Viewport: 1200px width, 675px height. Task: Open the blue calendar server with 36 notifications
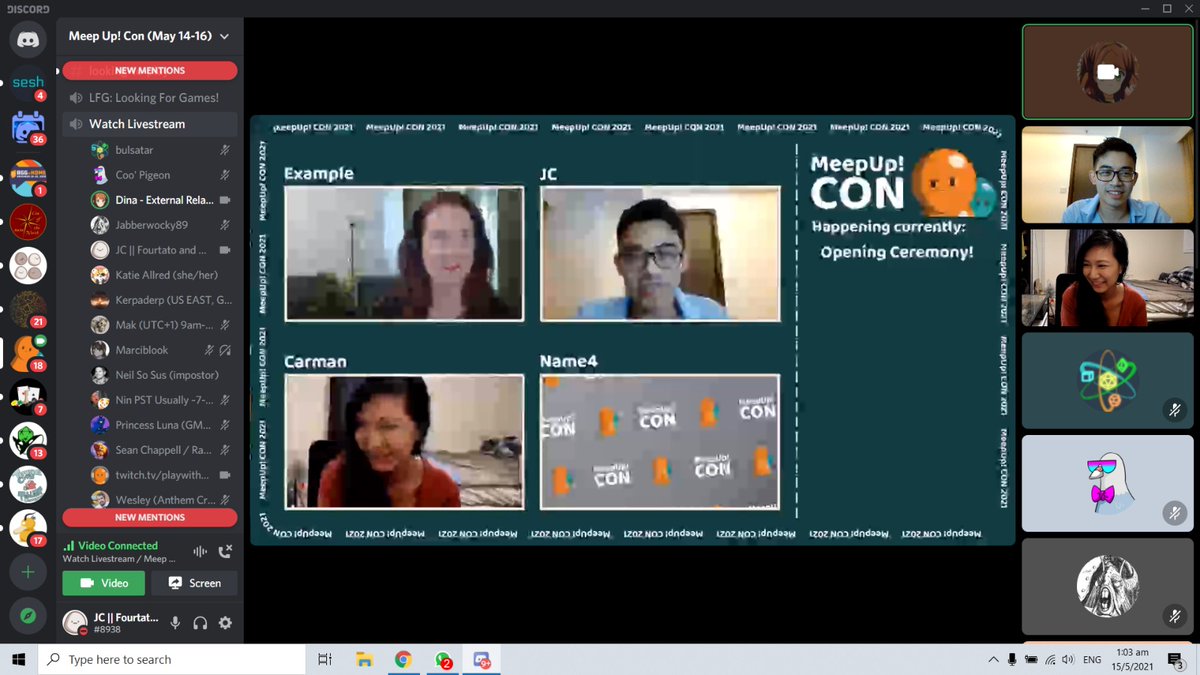point(28,127)
